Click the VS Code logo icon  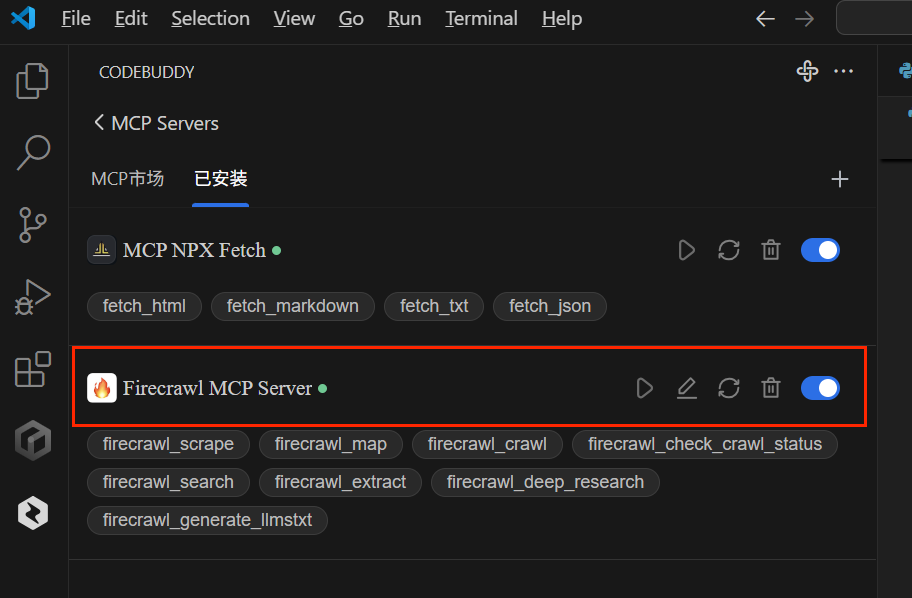[x=23, y=18]
